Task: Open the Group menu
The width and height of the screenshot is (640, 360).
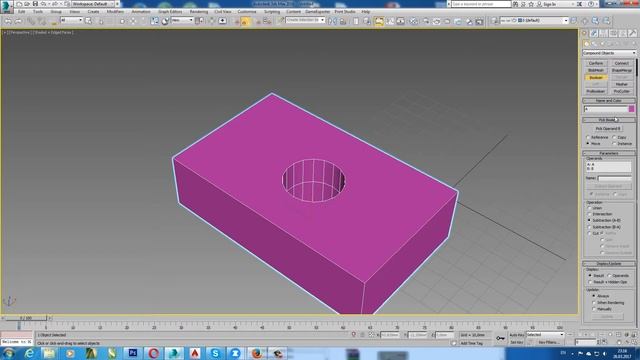Action: coord(56,12)
